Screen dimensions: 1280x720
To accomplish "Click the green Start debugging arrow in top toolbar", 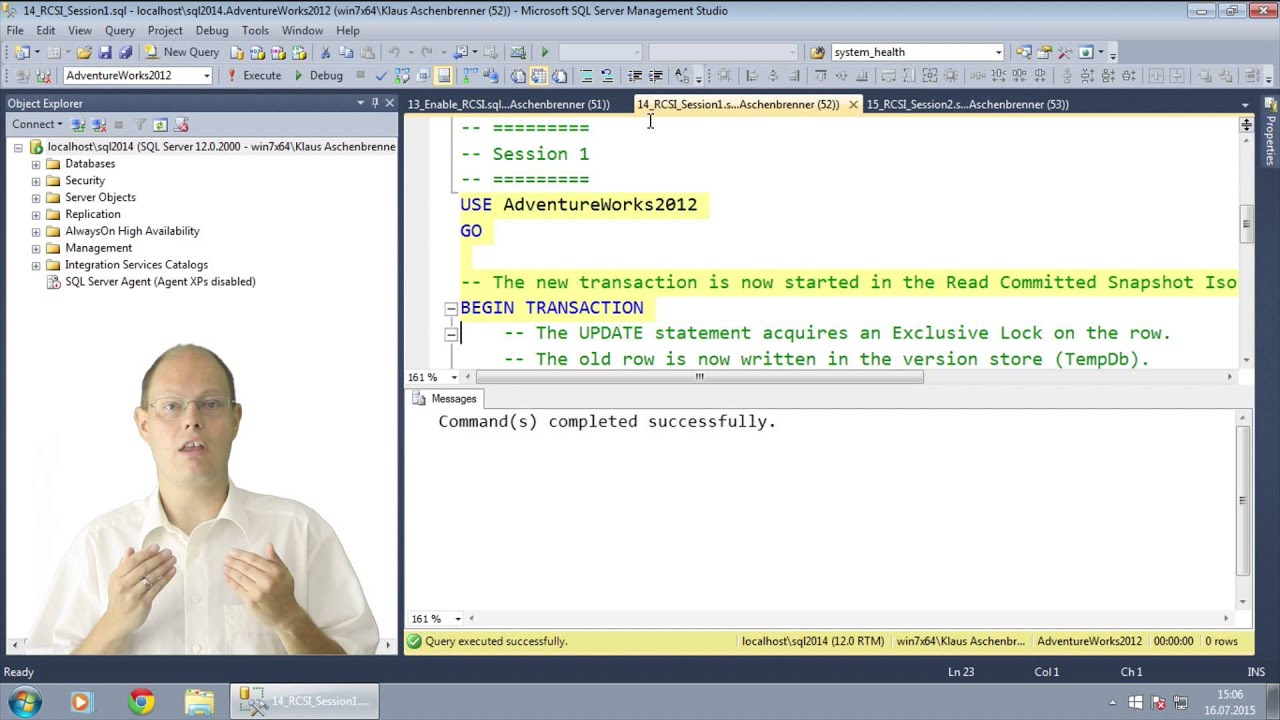I will (545, 52).
